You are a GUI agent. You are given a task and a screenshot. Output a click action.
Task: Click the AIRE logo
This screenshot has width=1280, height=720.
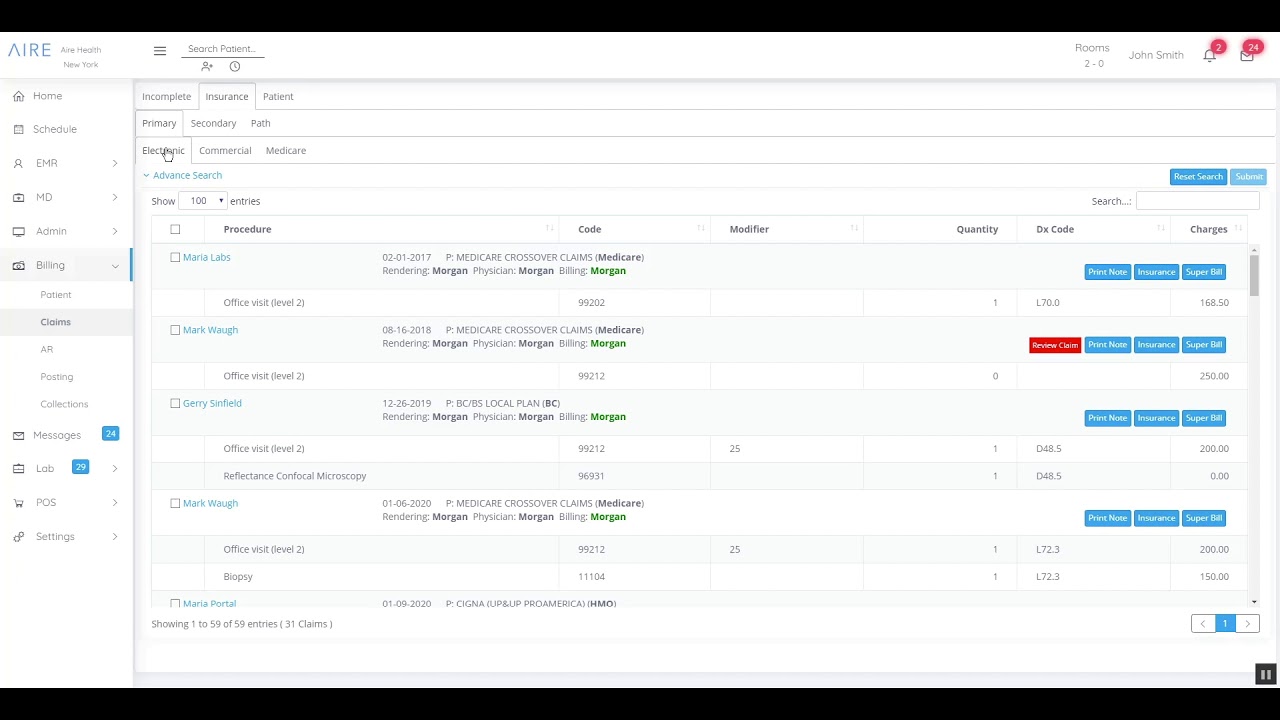tap(29, 50)
